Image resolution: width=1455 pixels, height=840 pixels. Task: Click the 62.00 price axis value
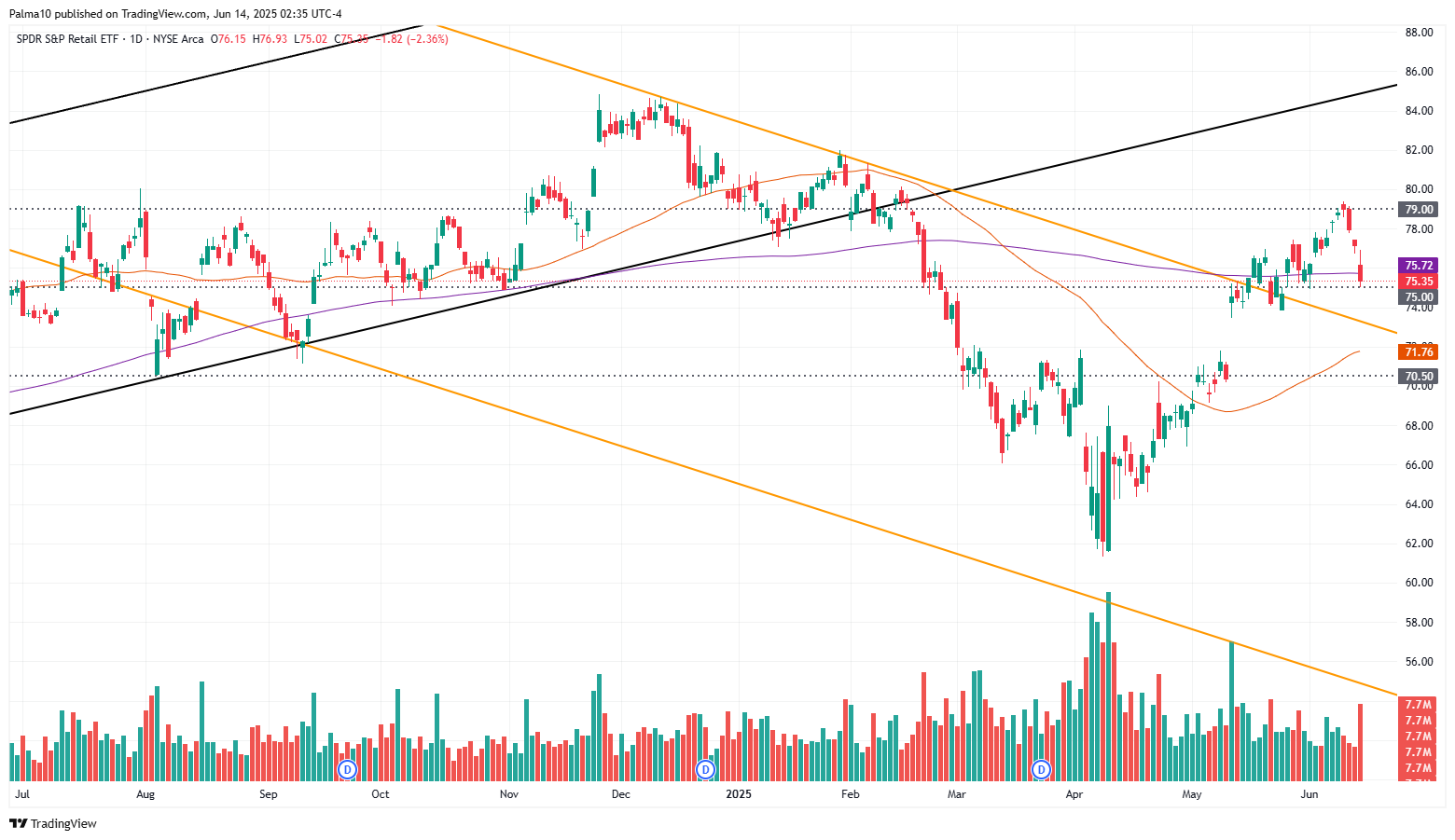coord(1419,544)
